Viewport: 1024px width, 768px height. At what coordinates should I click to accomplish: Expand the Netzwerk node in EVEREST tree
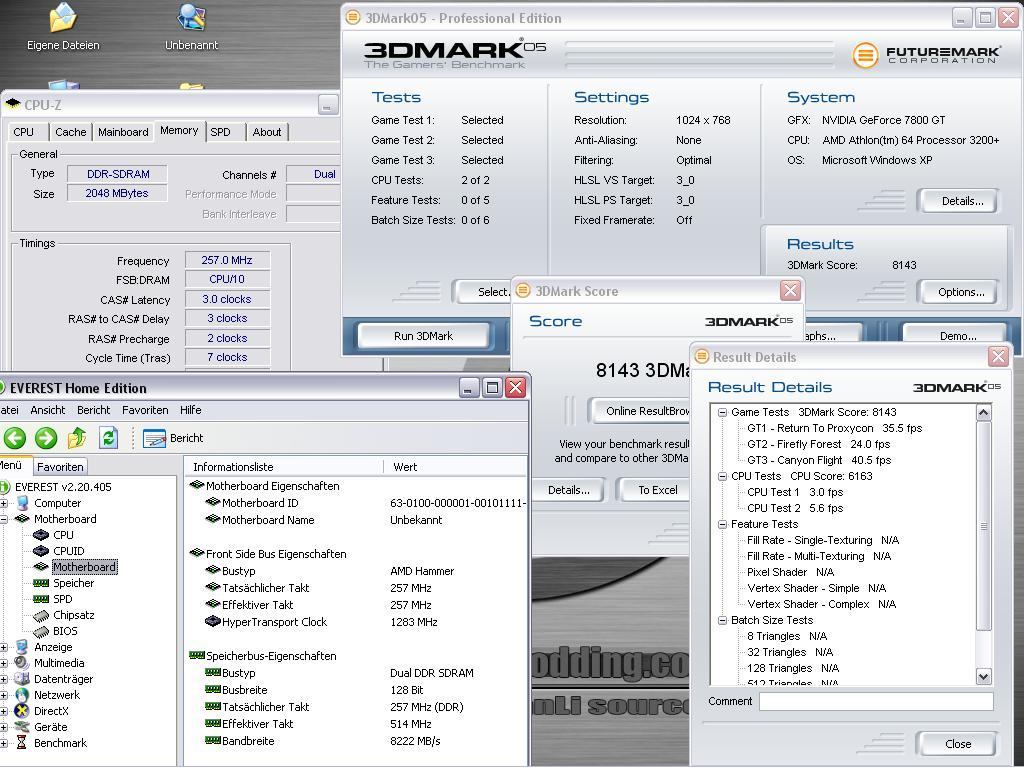coord(3,696)
